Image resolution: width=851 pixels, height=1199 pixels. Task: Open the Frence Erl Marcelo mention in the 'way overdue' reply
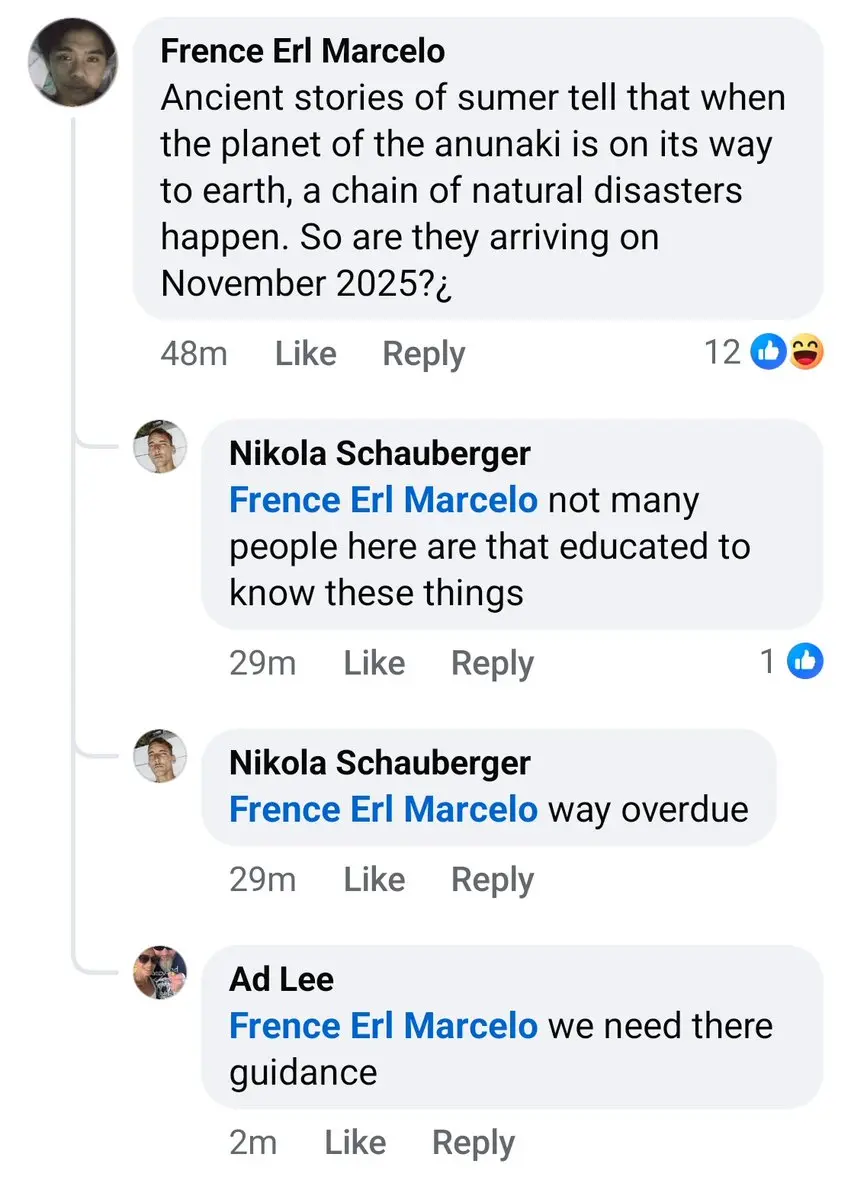[x=384, y=809]
